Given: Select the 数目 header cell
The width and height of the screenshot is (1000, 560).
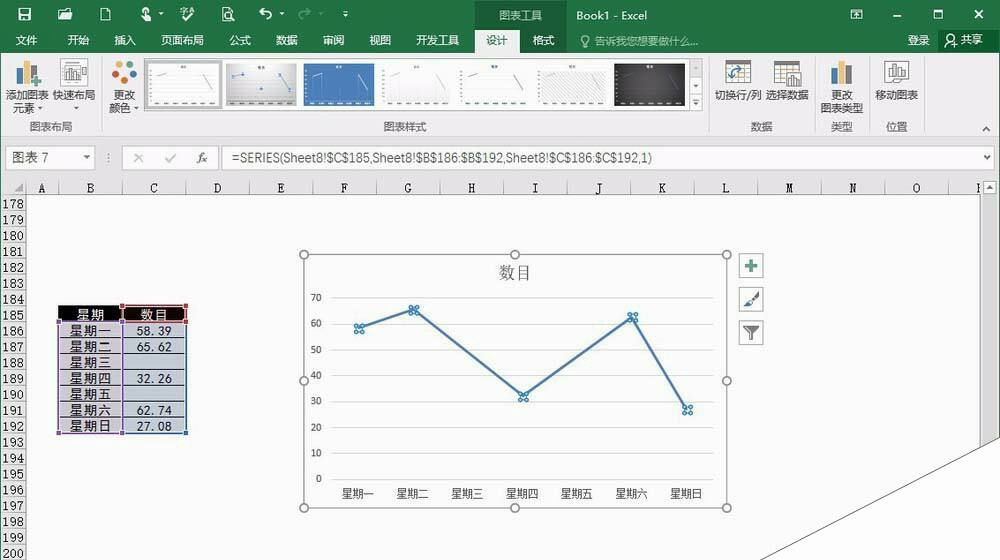Looking at the screenshot, I should point(154,314).
